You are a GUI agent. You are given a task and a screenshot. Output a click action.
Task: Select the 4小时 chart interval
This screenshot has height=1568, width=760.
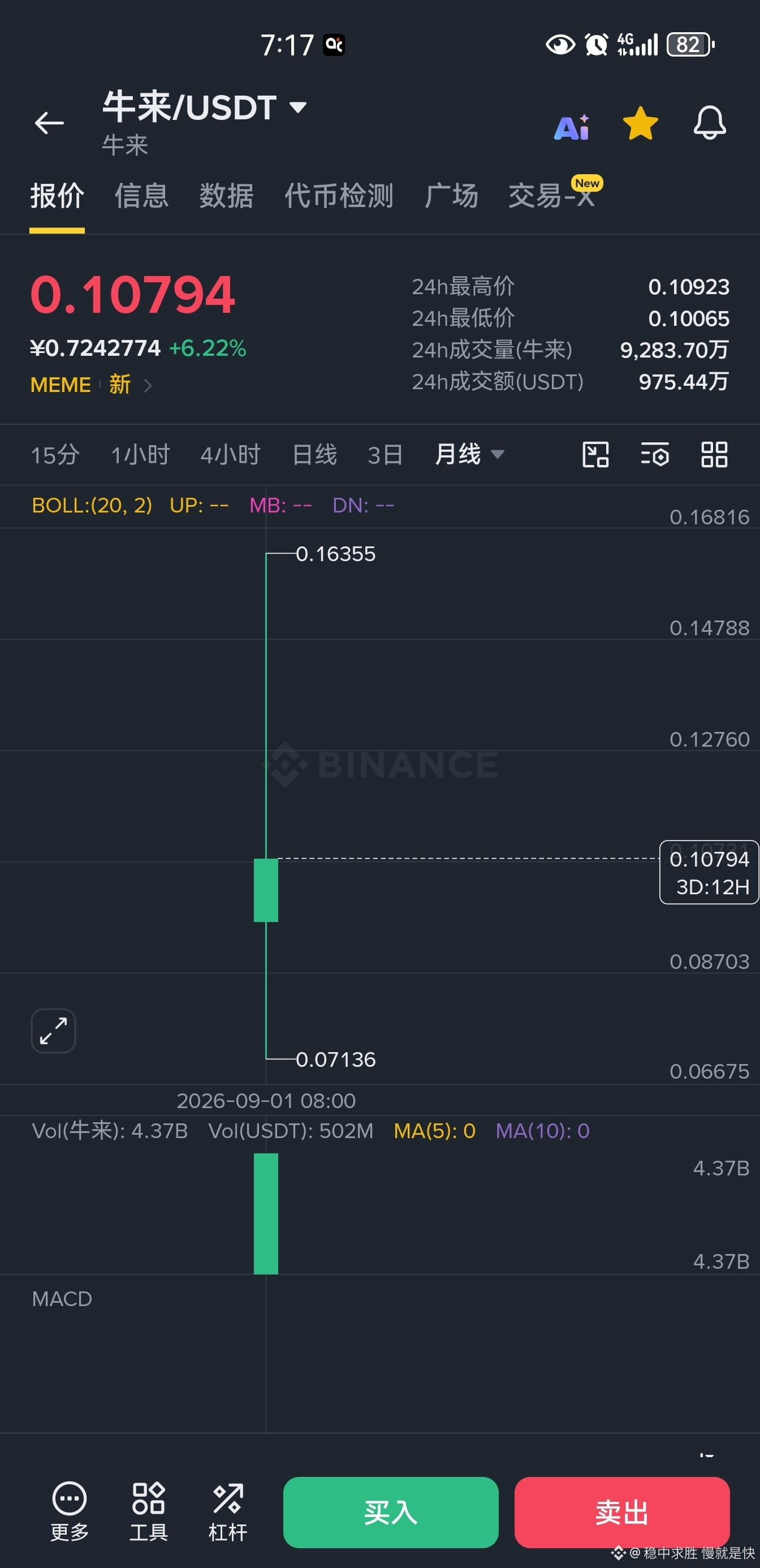pyautogui.click(x=231, y=455)
